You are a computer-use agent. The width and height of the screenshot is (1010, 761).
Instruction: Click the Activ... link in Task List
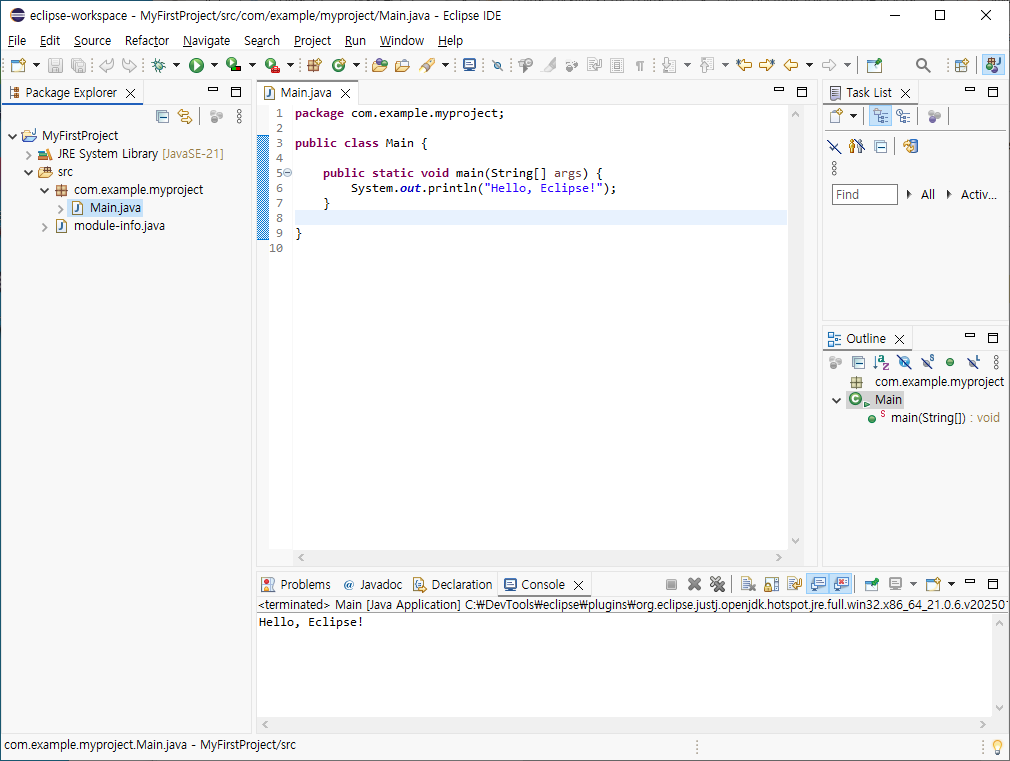click(x=978, y=195)
